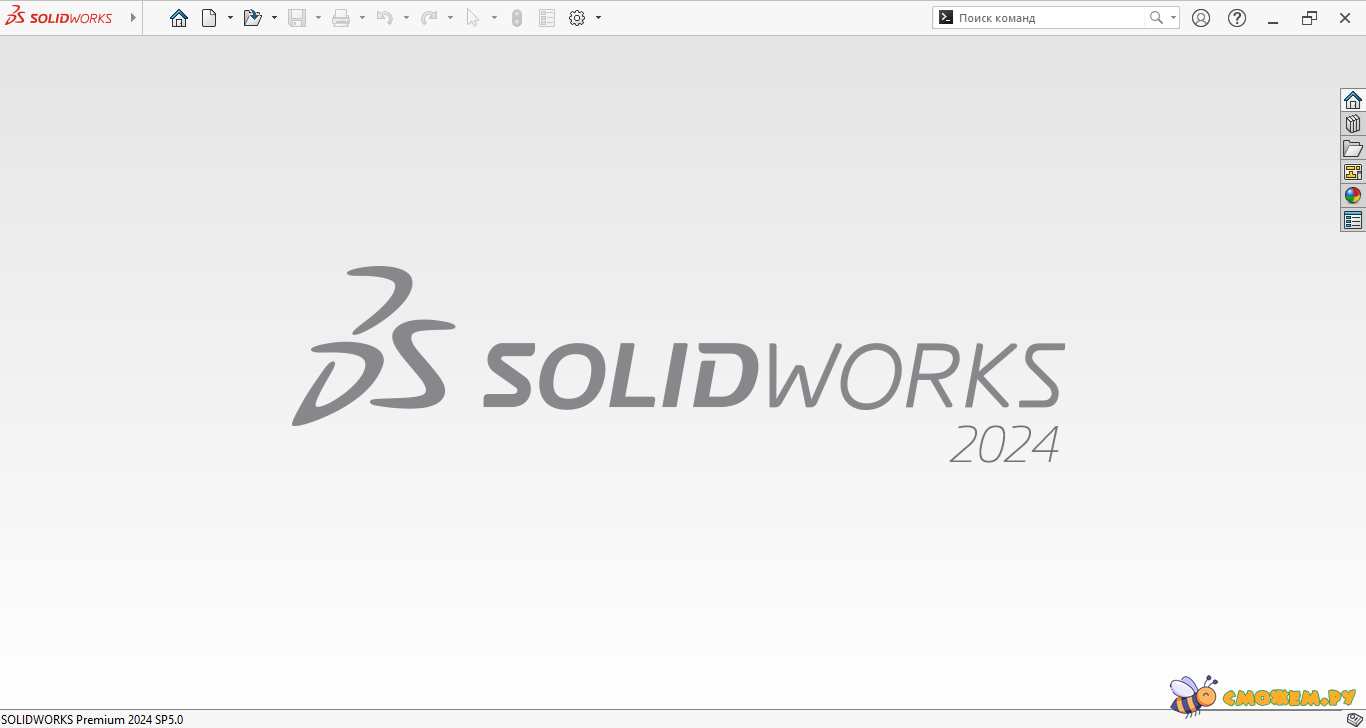The height and width of the screenshot is (728, 1366).
Task: Expand the Redo dropdown arrow
Action: point(450,18)
